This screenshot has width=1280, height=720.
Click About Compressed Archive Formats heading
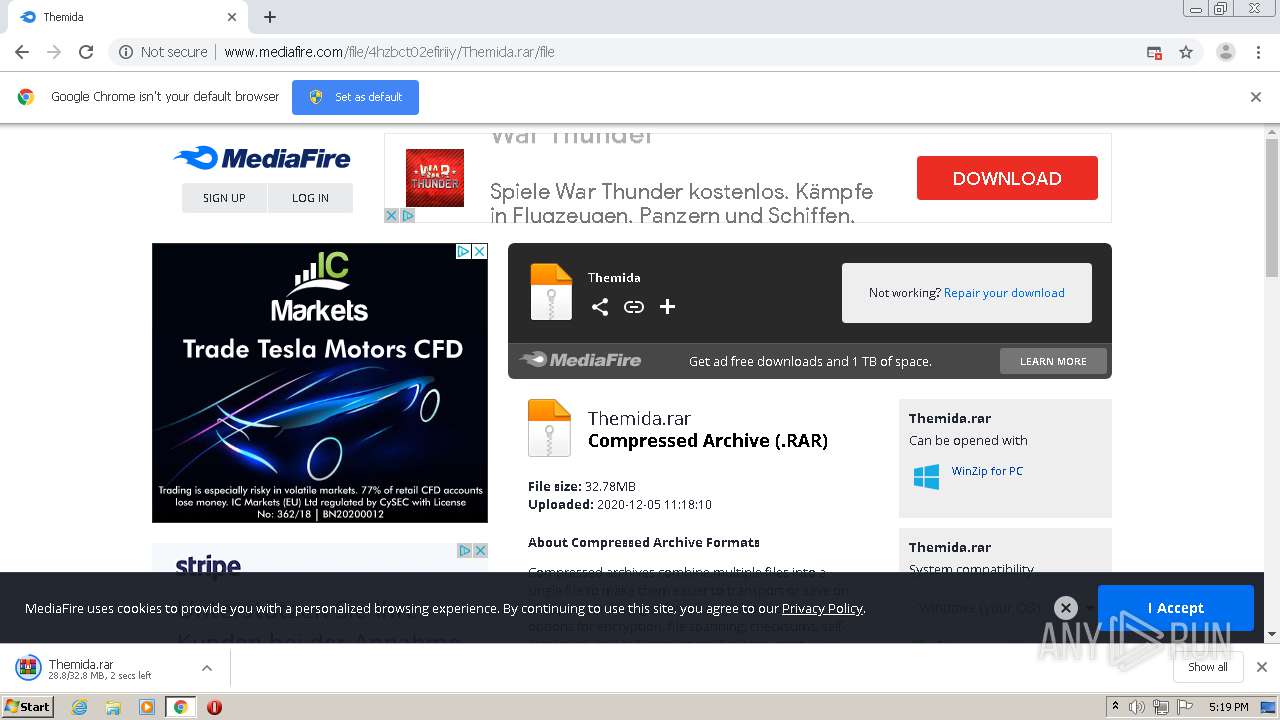pos(644,543)
